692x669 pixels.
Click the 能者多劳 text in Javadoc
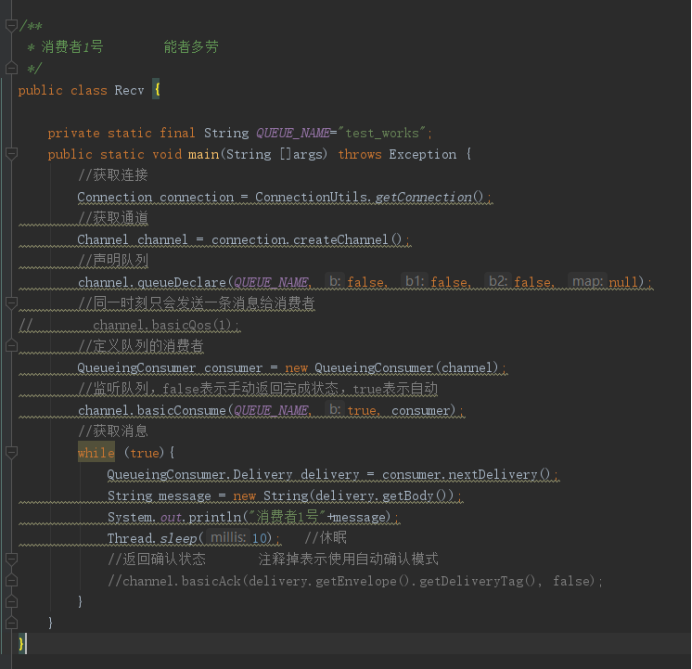(x=191, y=47)
